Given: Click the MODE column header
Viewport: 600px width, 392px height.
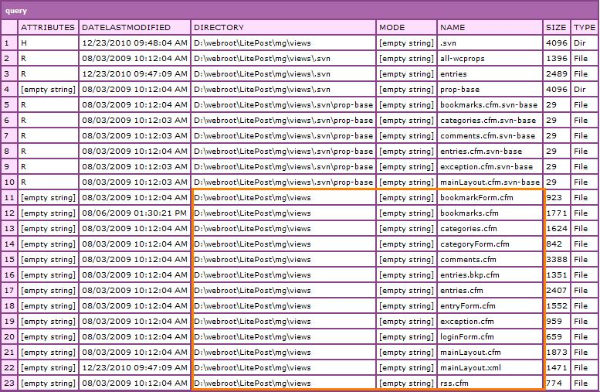Looking at the screenshot, I should coord(407,27).
